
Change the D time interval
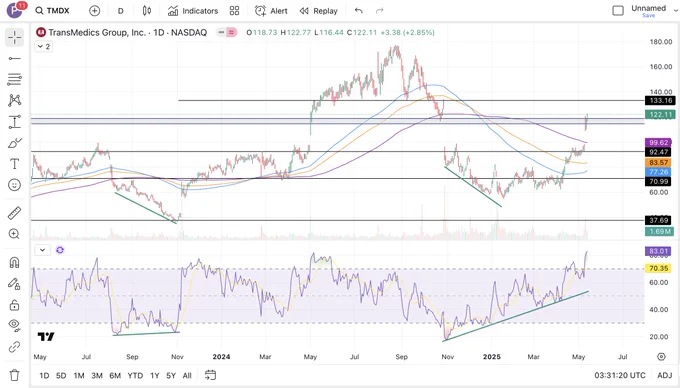point(121,11)
